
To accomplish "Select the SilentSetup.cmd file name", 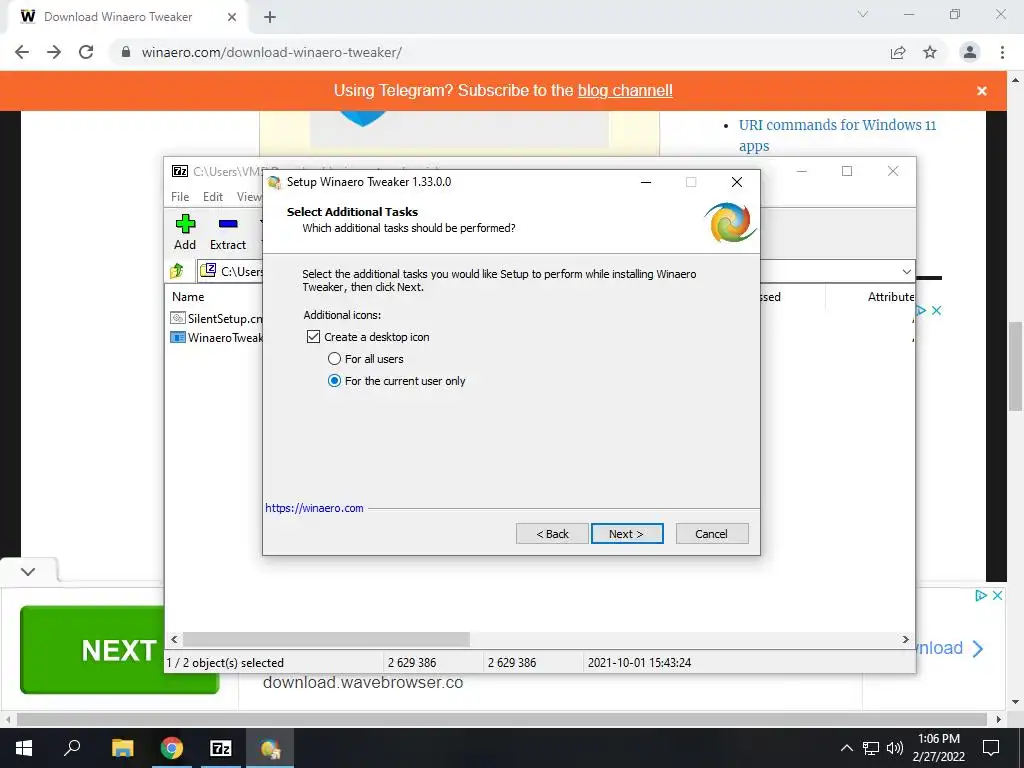I will coord(225,318).
